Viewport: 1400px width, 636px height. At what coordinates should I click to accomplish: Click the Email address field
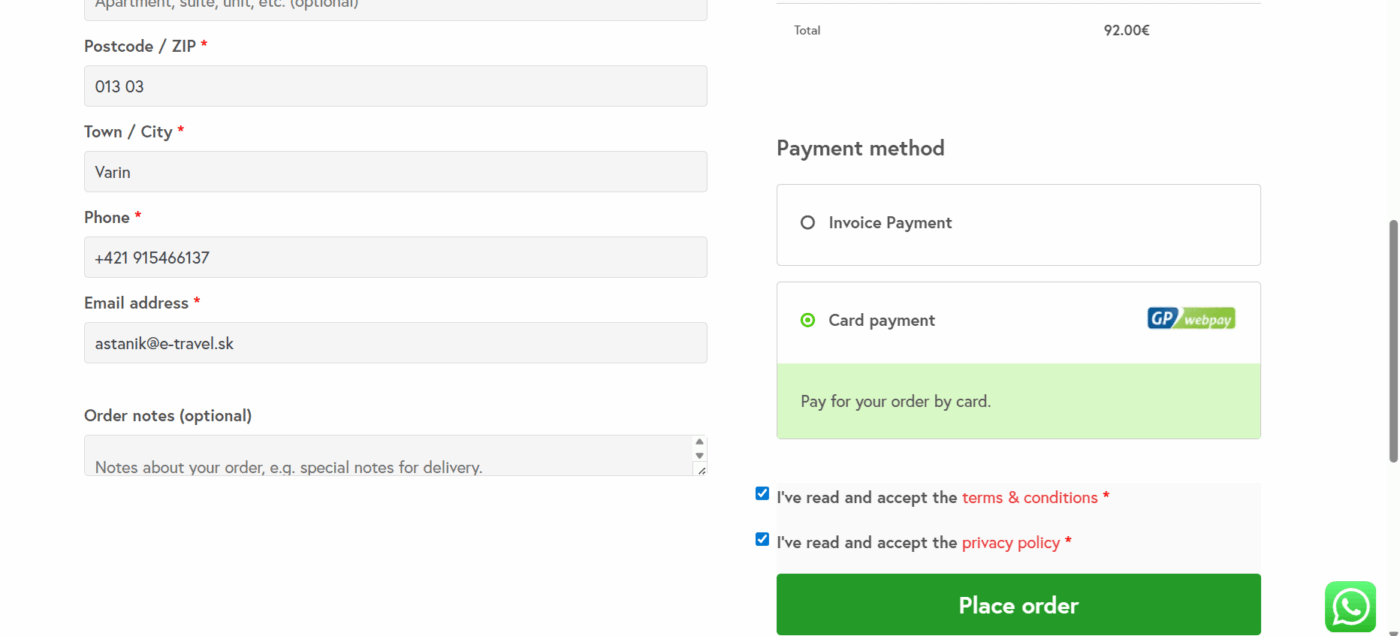click(x=395, y=342)
